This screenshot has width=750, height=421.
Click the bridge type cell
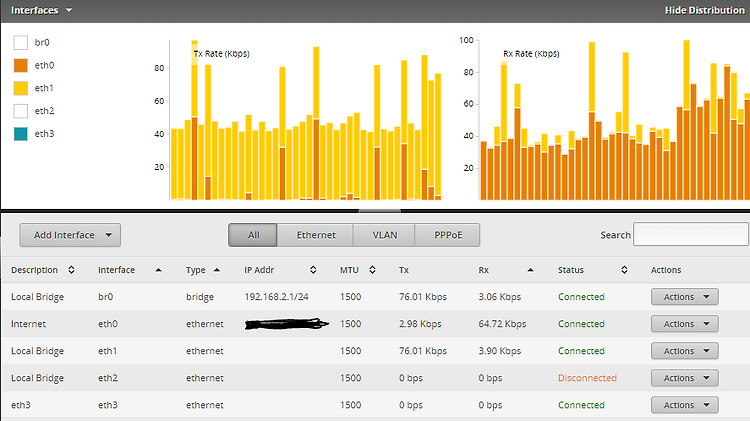[x=200, y=297]
